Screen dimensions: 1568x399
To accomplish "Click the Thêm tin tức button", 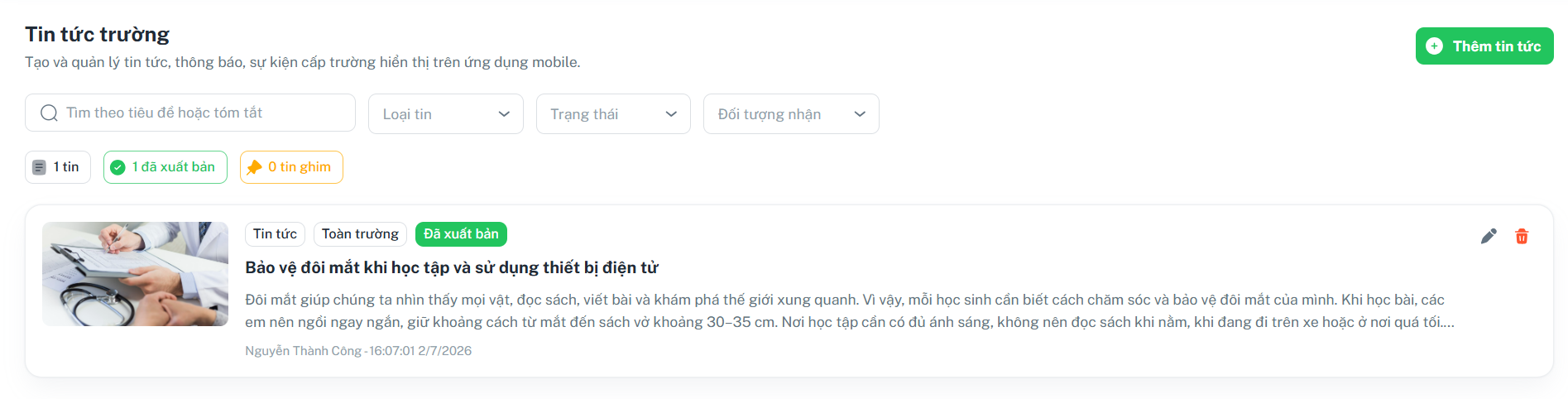I will 1484,46.
